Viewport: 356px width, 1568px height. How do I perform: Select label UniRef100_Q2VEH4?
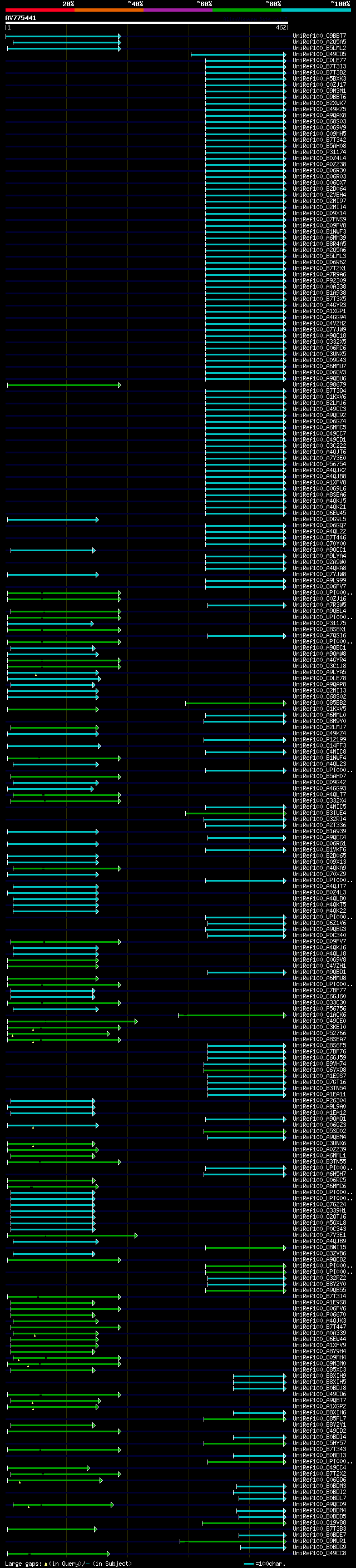(319, 195)
